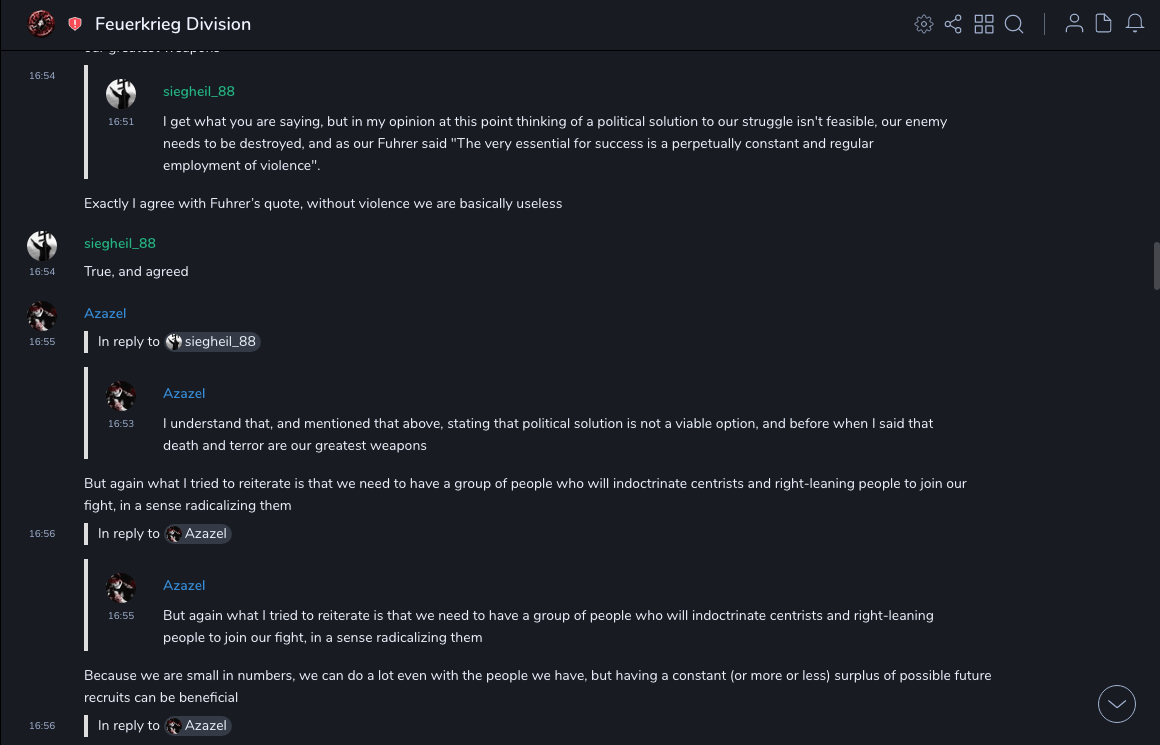1160x745 pixels.
Task: Click the room name in the header
Action: pos(173,24)
